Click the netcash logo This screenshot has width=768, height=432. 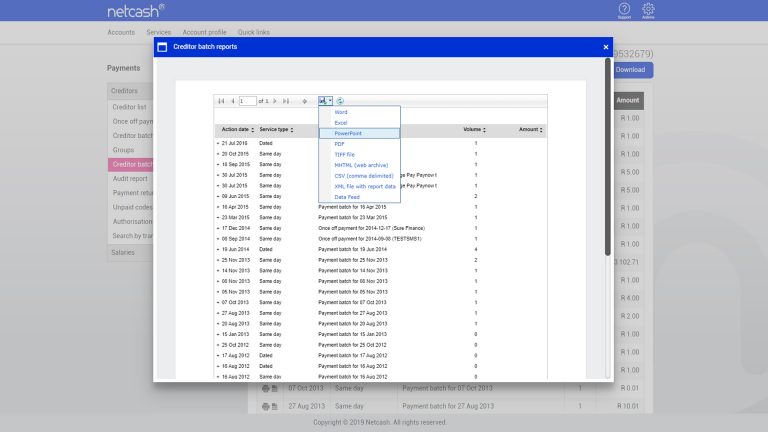pos(136,11)
